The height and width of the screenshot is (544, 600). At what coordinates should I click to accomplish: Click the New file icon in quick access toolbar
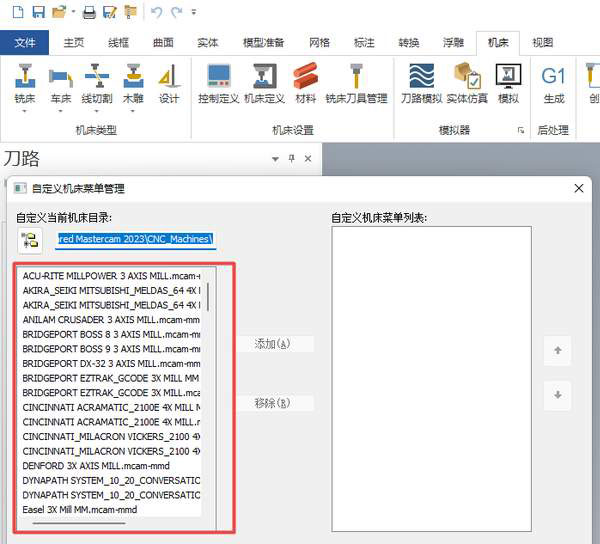coord(18,12)
